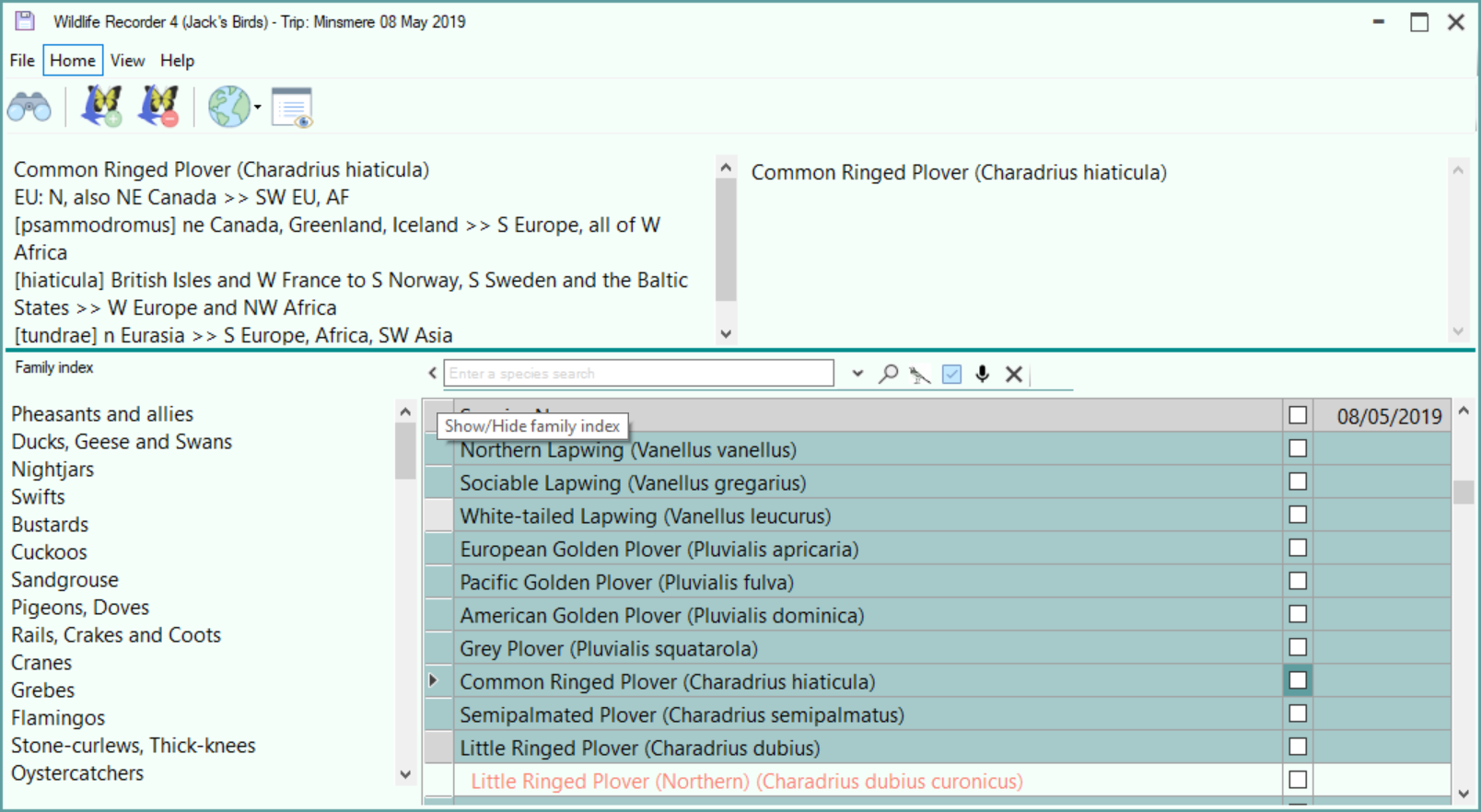Tick the Northern Lapwing checkbox

click(1298, 448)
